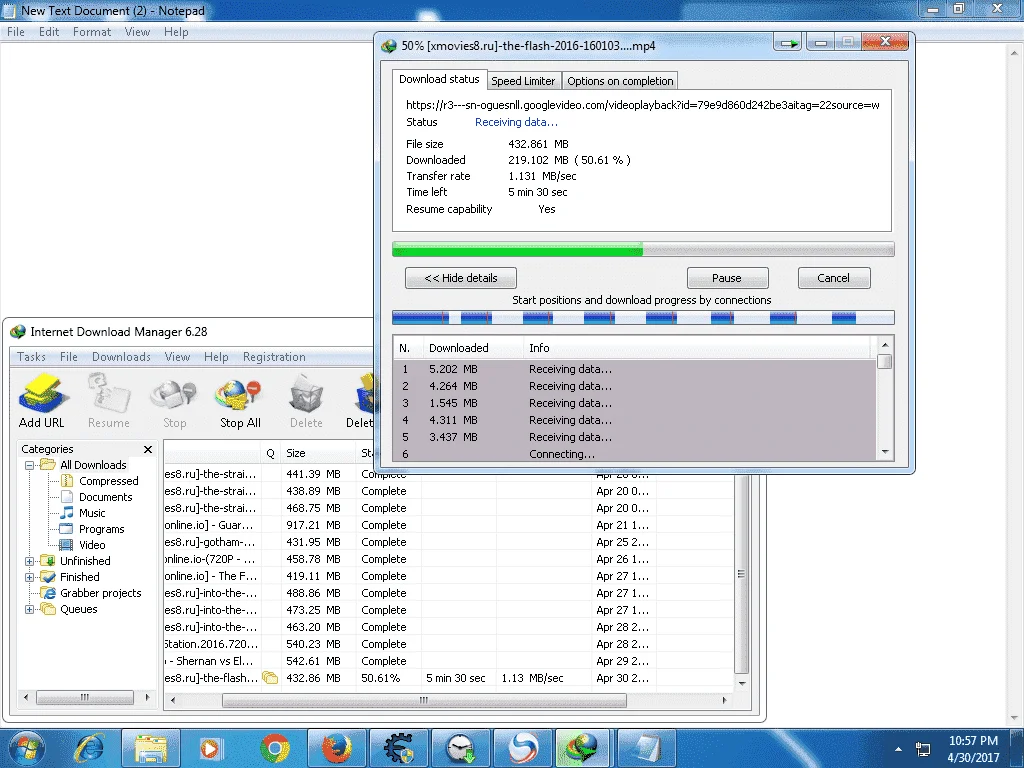This screenshot has height=768, width=1024.
Task: Select the Documents category
Action: (105, 497)
